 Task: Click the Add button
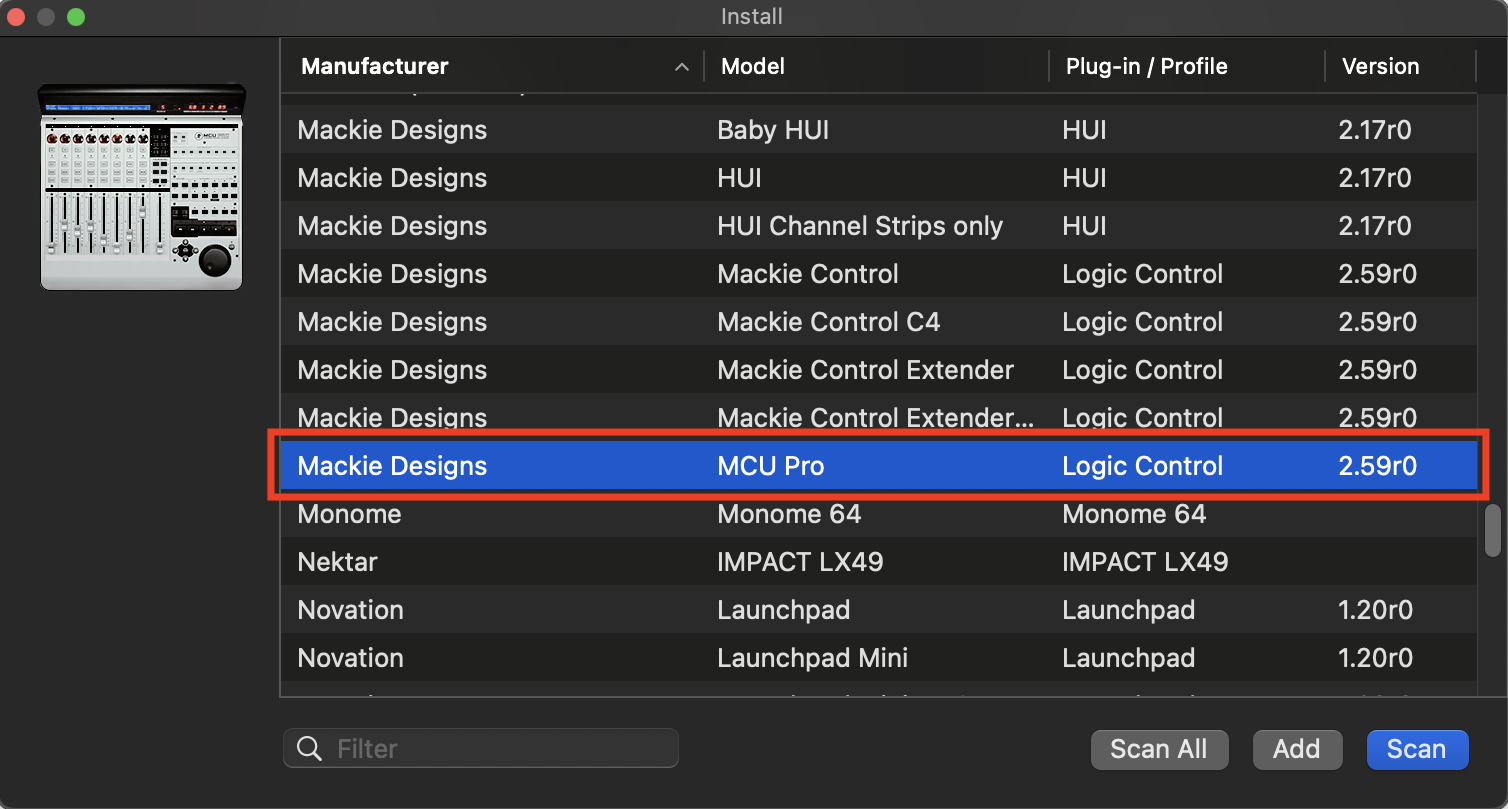[x=1297, y=749]
